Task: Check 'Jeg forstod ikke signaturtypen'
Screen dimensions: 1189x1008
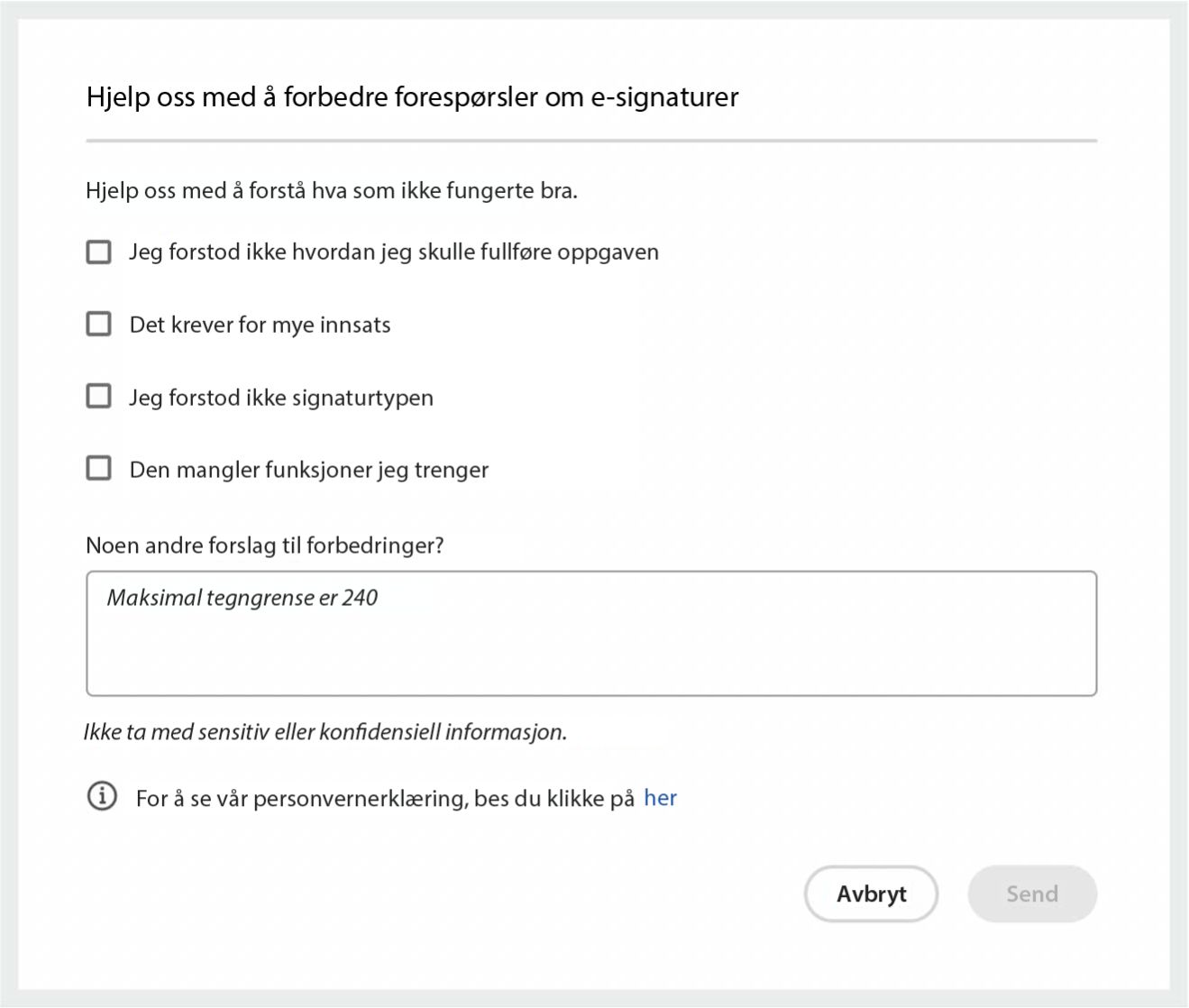Action: coord(98,396)
